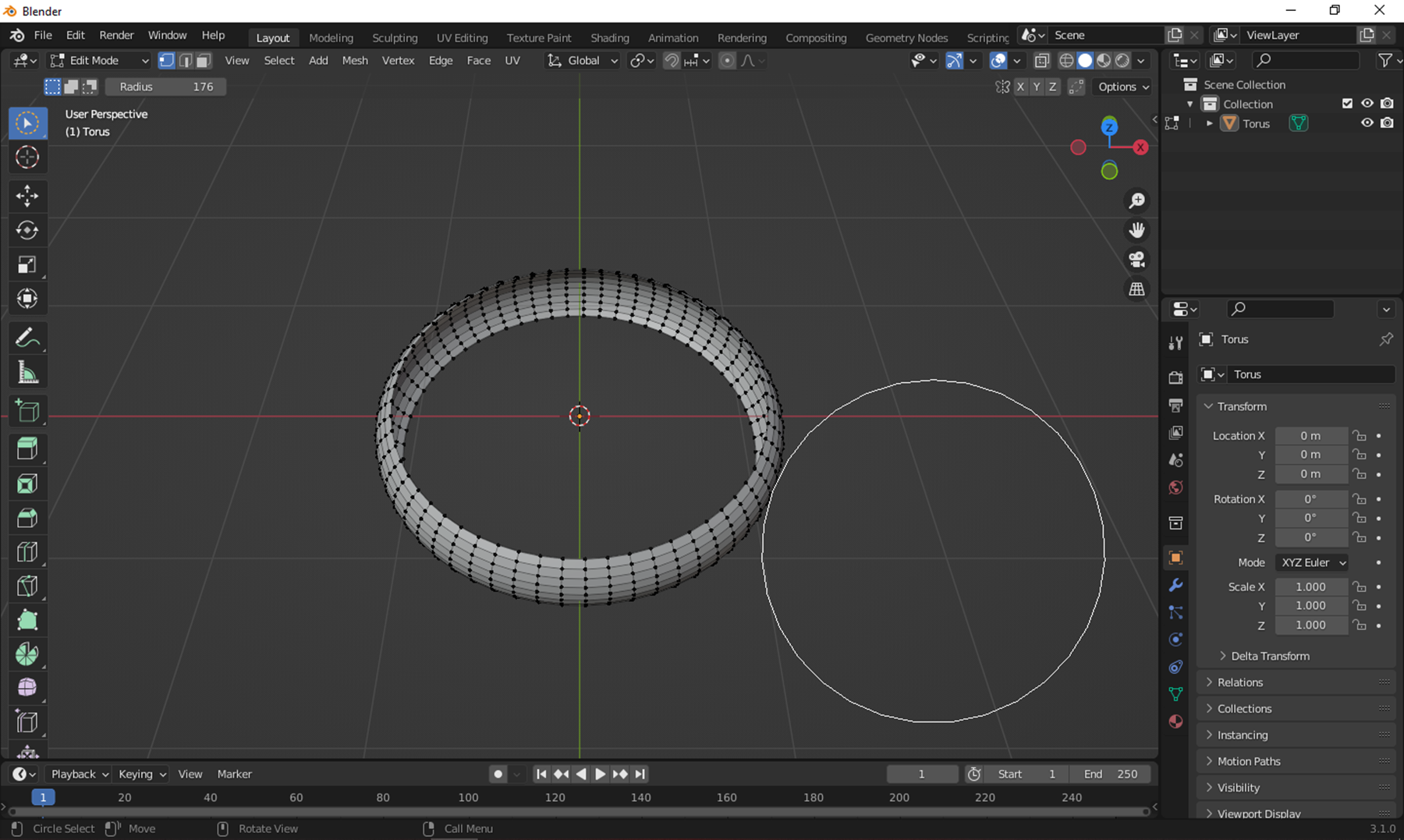Select the Annotate tool
This screenshot has width=1404, height=840.
(x=27, y=338)
